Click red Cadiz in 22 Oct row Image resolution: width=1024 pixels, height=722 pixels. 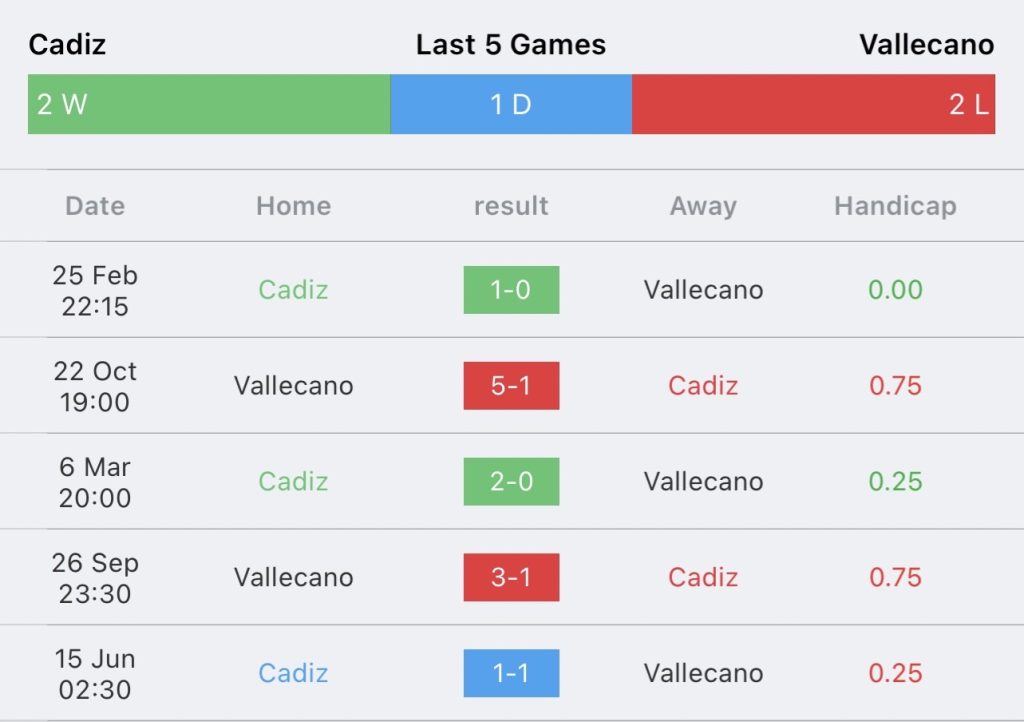pos(703,386)
